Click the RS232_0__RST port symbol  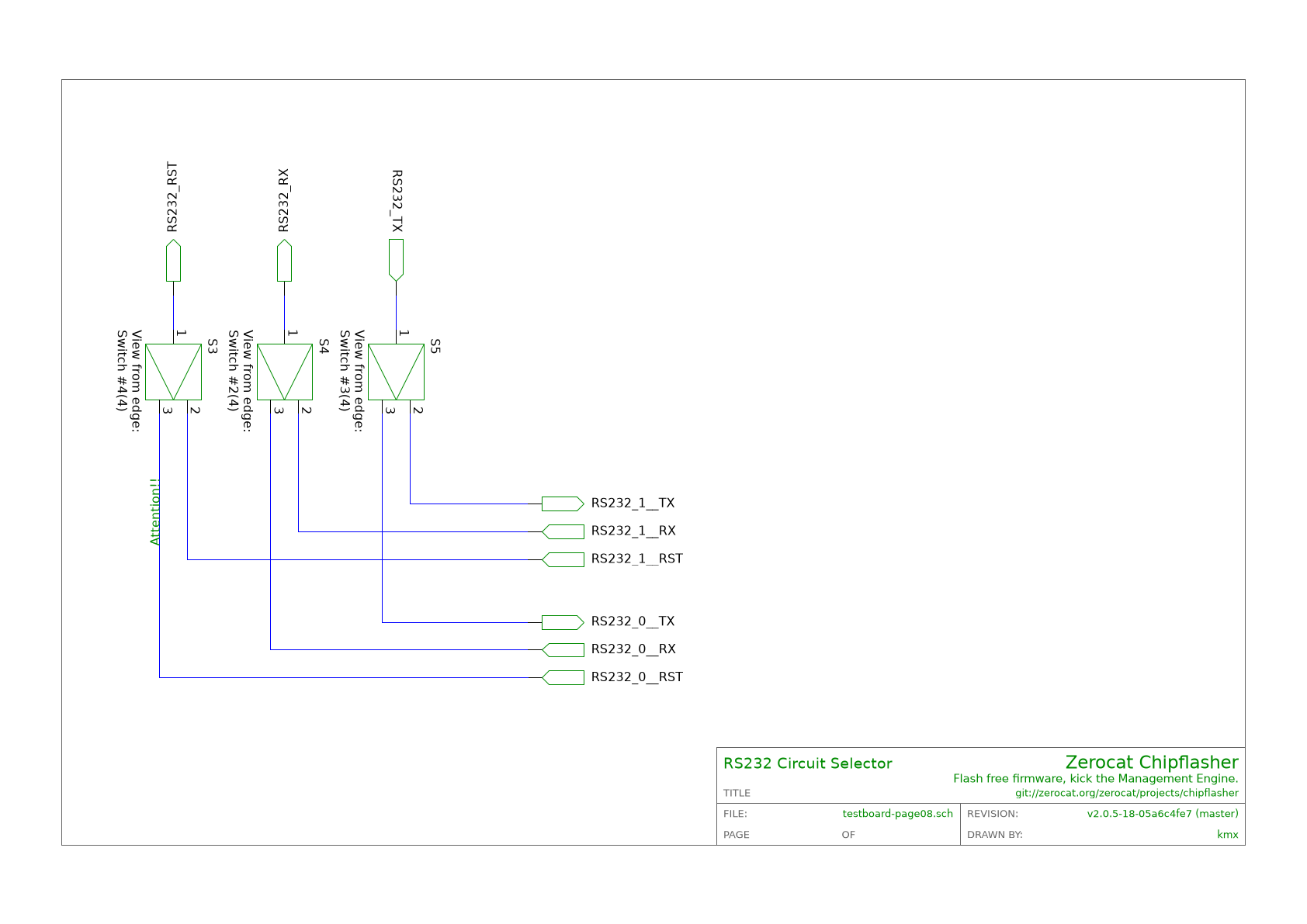click(x=563, y=677)
